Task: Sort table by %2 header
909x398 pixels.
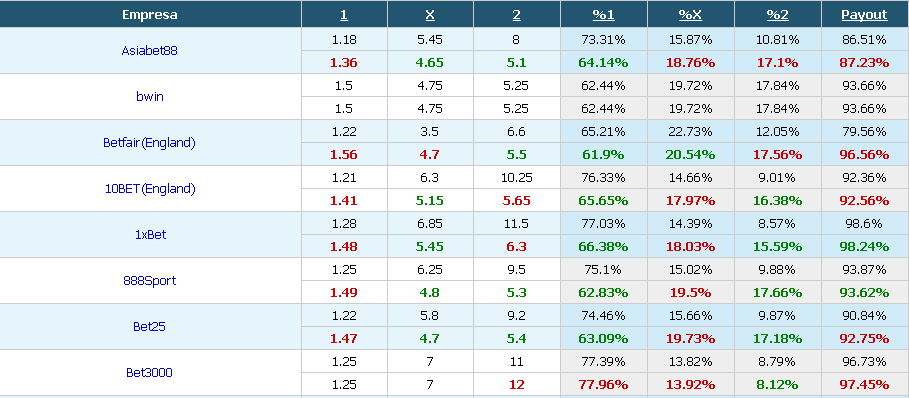Action: coord(777,15)
